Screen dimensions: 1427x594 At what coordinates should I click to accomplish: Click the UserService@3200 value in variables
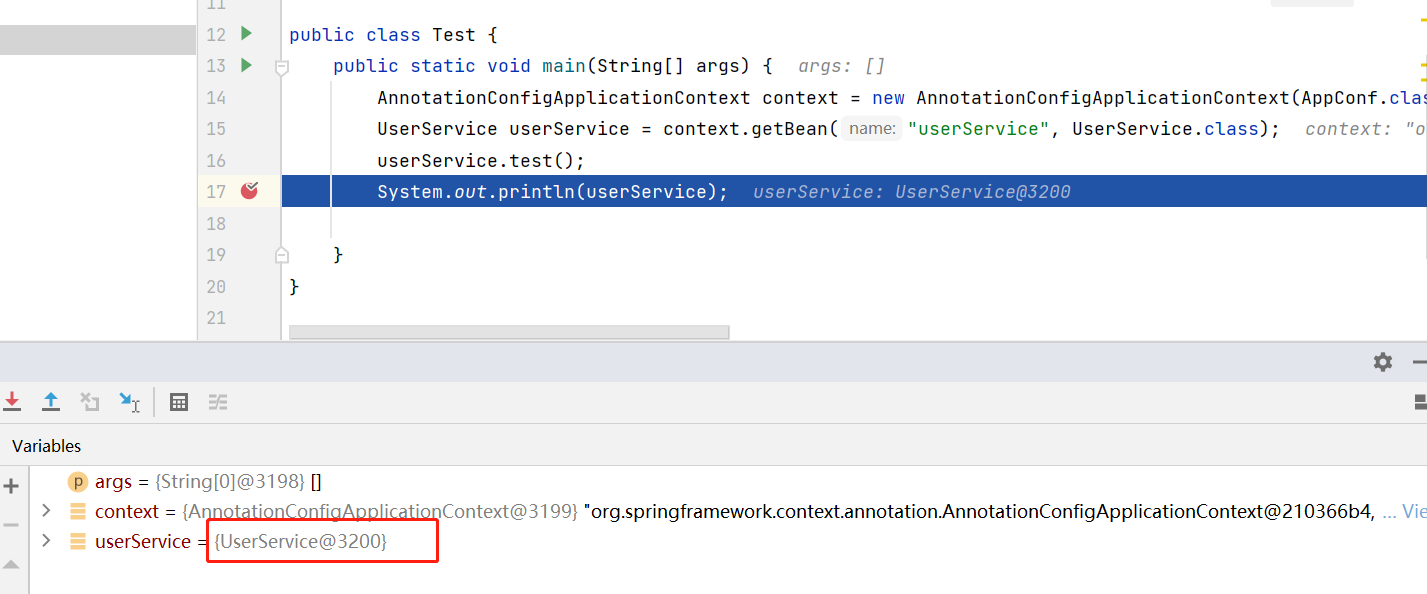click(300, 541)
